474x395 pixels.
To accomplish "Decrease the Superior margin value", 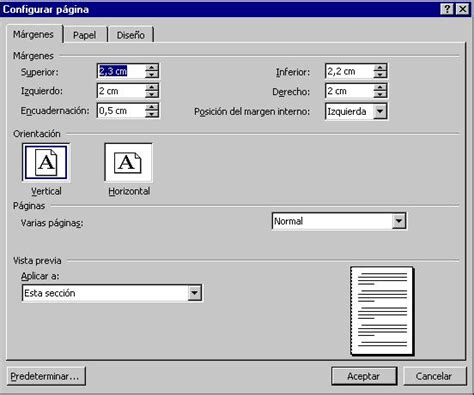I will point(152,75).
